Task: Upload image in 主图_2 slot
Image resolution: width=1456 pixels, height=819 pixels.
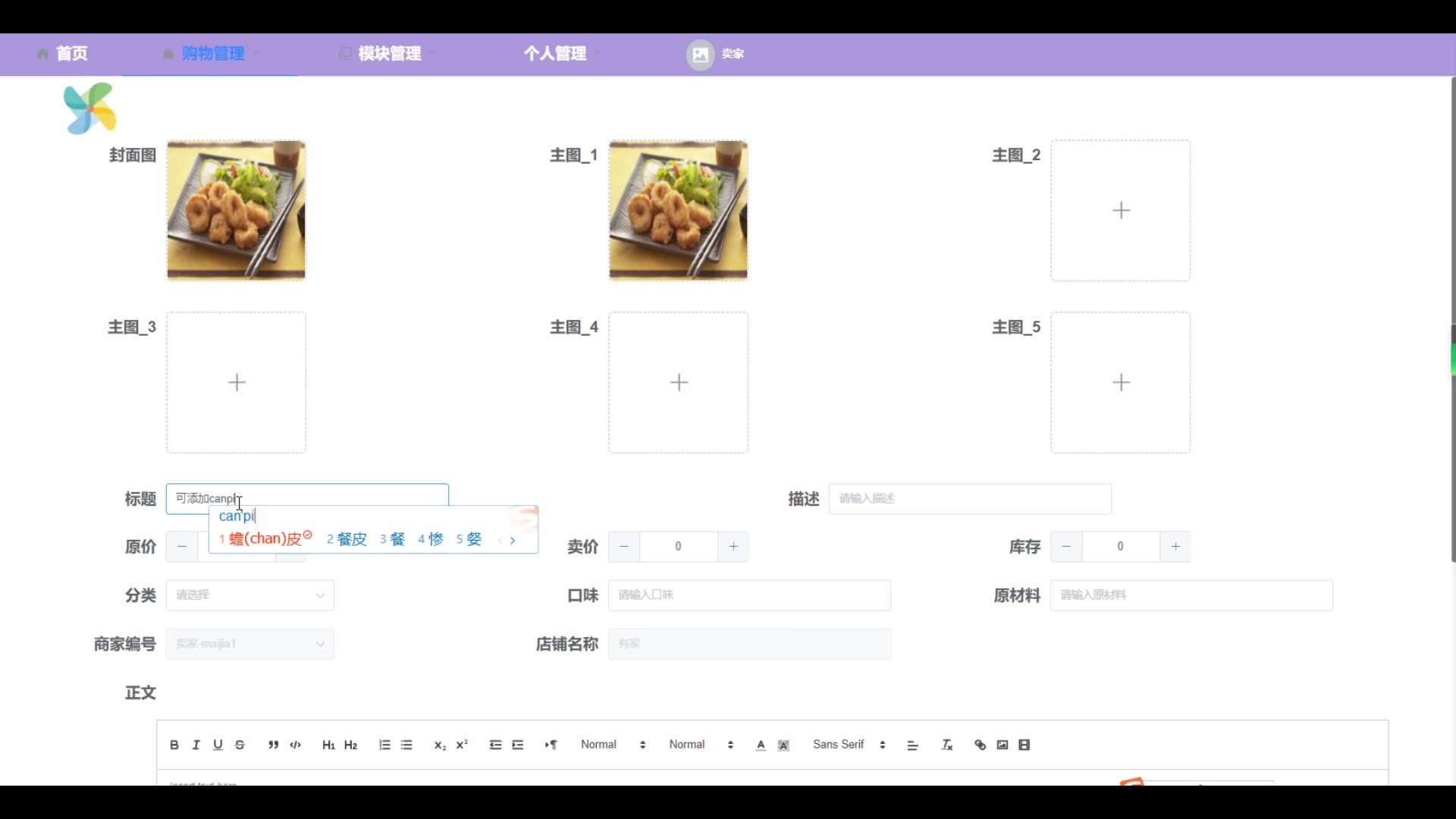Action: (1120, 210)
